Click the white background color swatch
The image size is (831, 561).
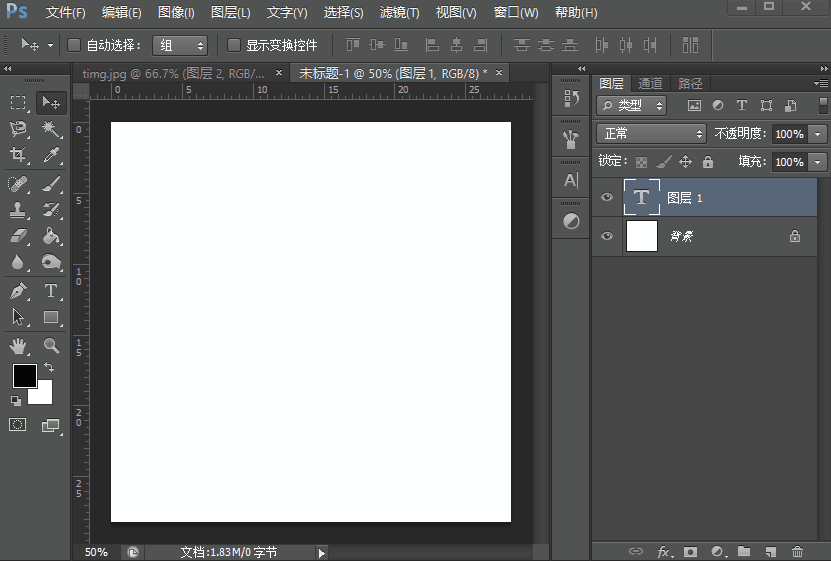(x=43, y=395)
